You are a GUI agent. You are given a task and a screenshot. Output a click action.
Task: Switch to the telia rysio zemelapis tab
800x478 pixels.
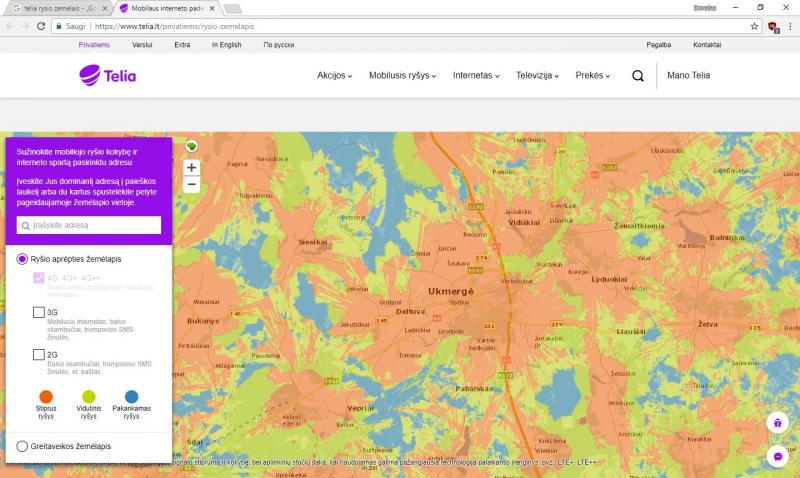[x=60, y=8]
